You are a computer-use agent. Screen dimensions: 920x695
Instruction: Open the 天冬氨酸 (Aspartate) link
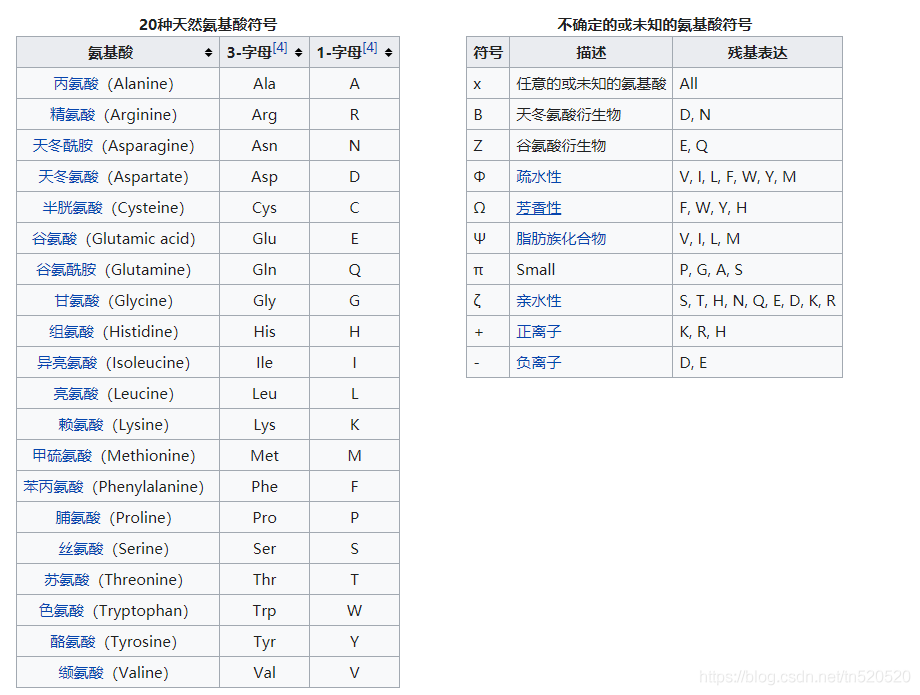[x=68, y=177]
